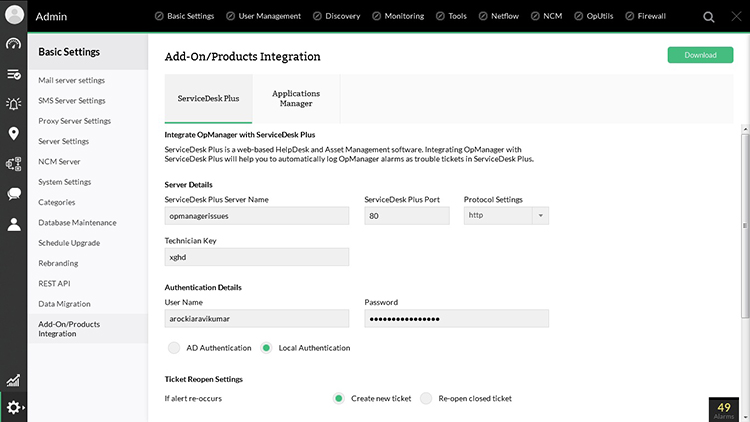Choose Re-open closed ticket option

click(x=426, y=398)
